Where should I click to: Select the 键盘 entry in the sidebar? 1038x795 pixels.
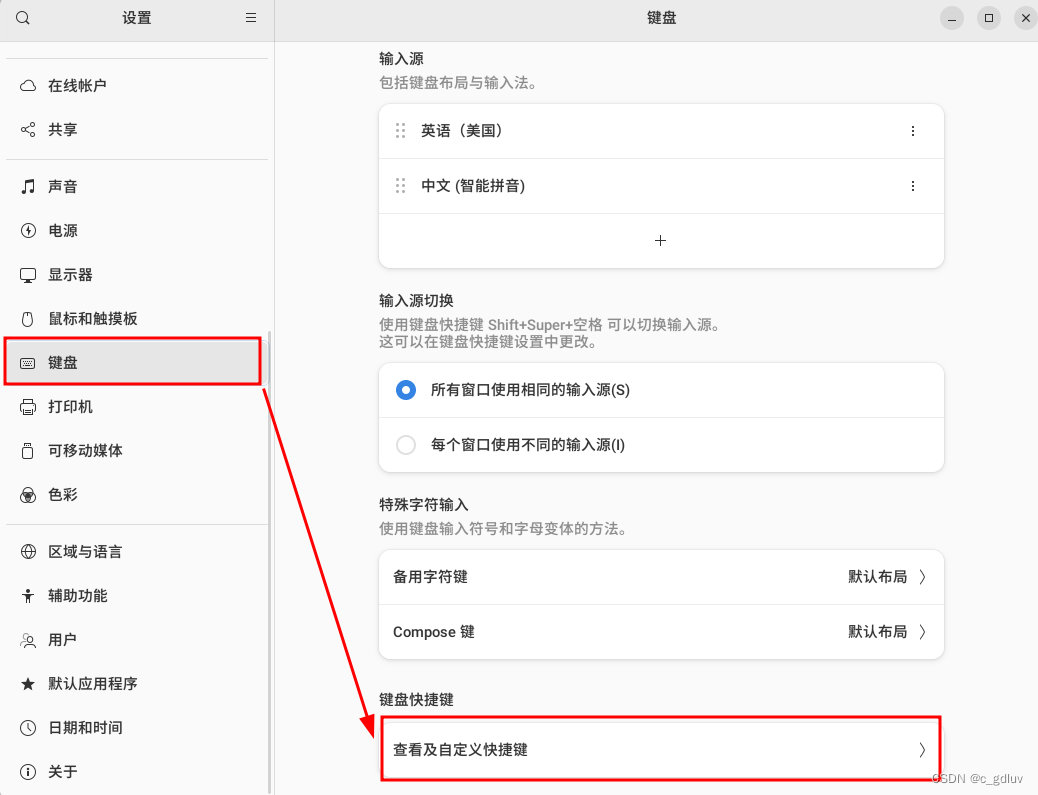point(62,362)
